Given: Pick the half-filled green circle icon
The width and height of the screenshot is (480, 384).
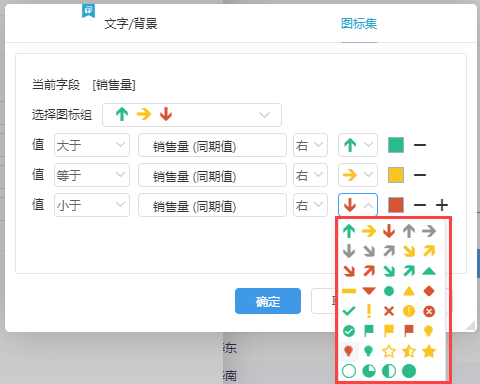Looking at the screenshot, I should click(x=389, y=371).
